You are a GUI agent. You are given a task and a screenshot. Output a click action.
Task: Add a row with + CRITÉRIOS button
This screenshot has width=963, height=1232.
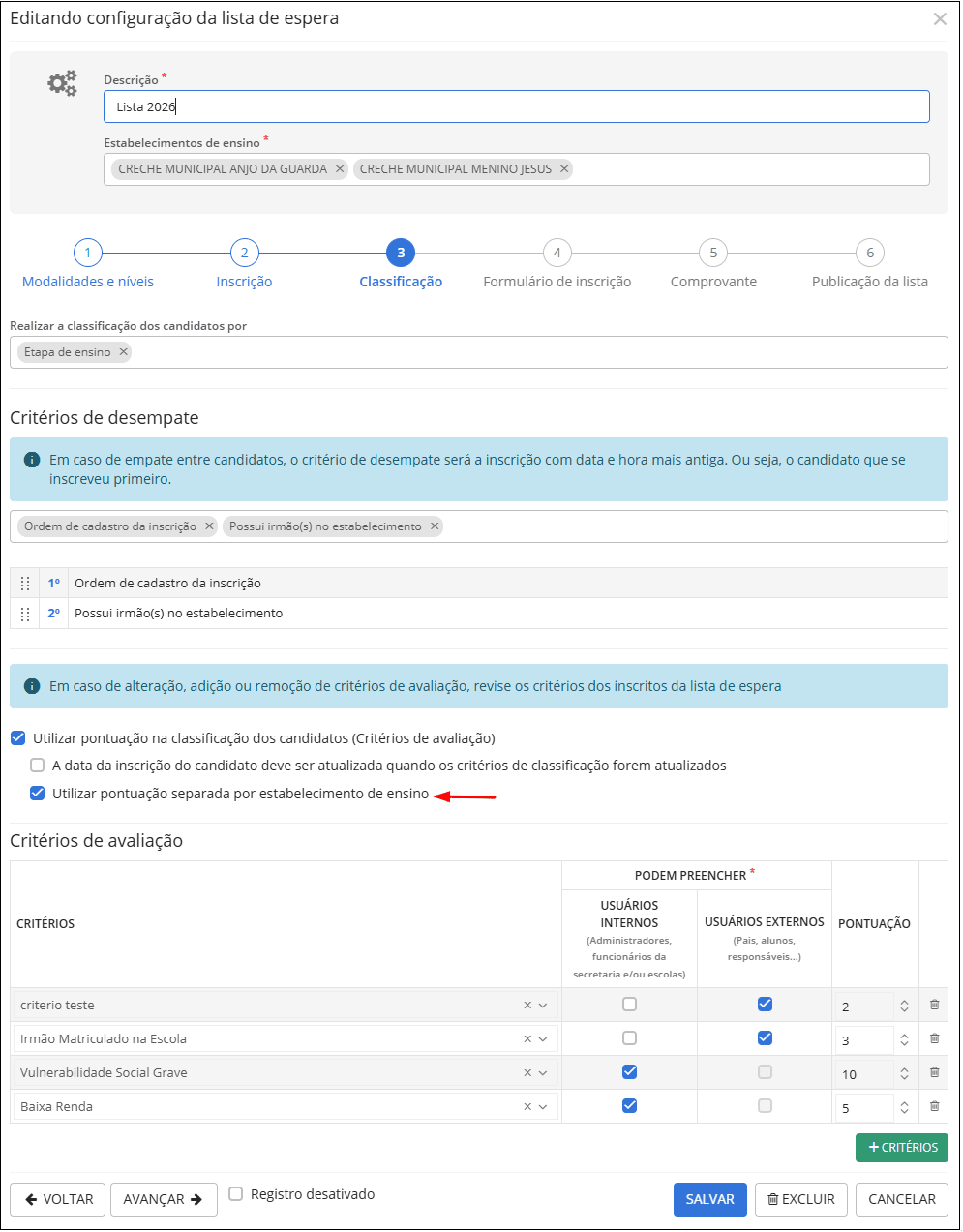coord(902,1147)
